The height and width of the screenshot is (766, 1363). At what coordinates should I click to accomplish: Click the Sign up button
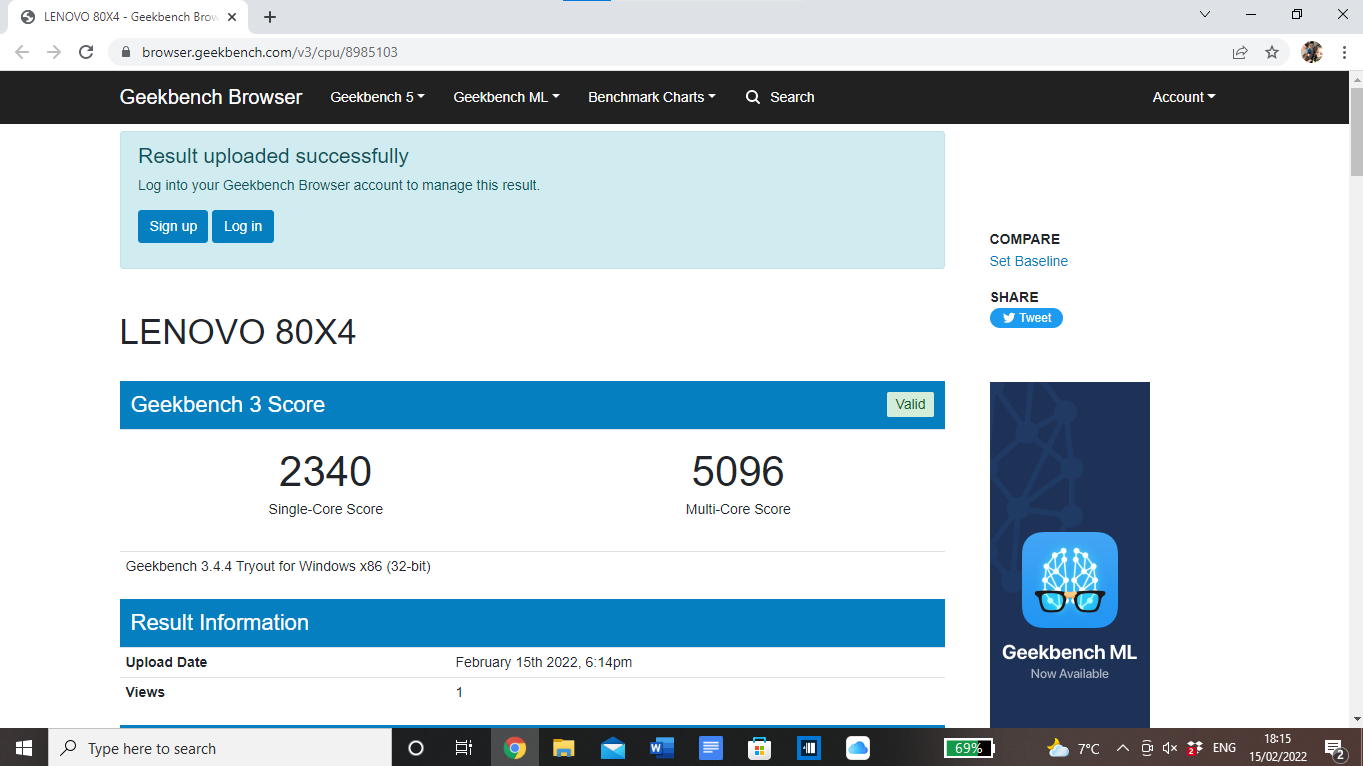coord(173,226)
